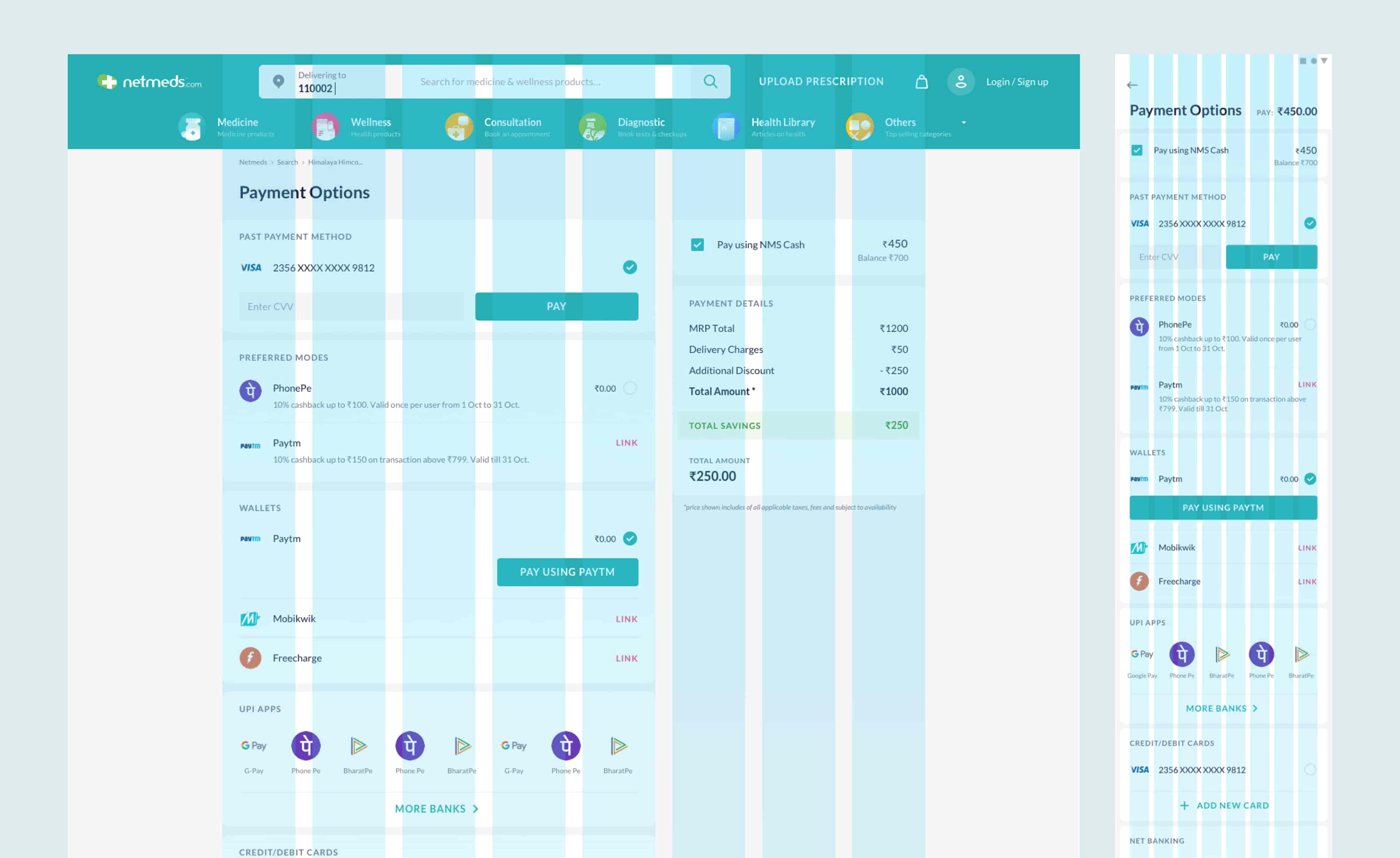Click the Wellness category icon
Screen dimensions: 1400x858
coord(326,127)
